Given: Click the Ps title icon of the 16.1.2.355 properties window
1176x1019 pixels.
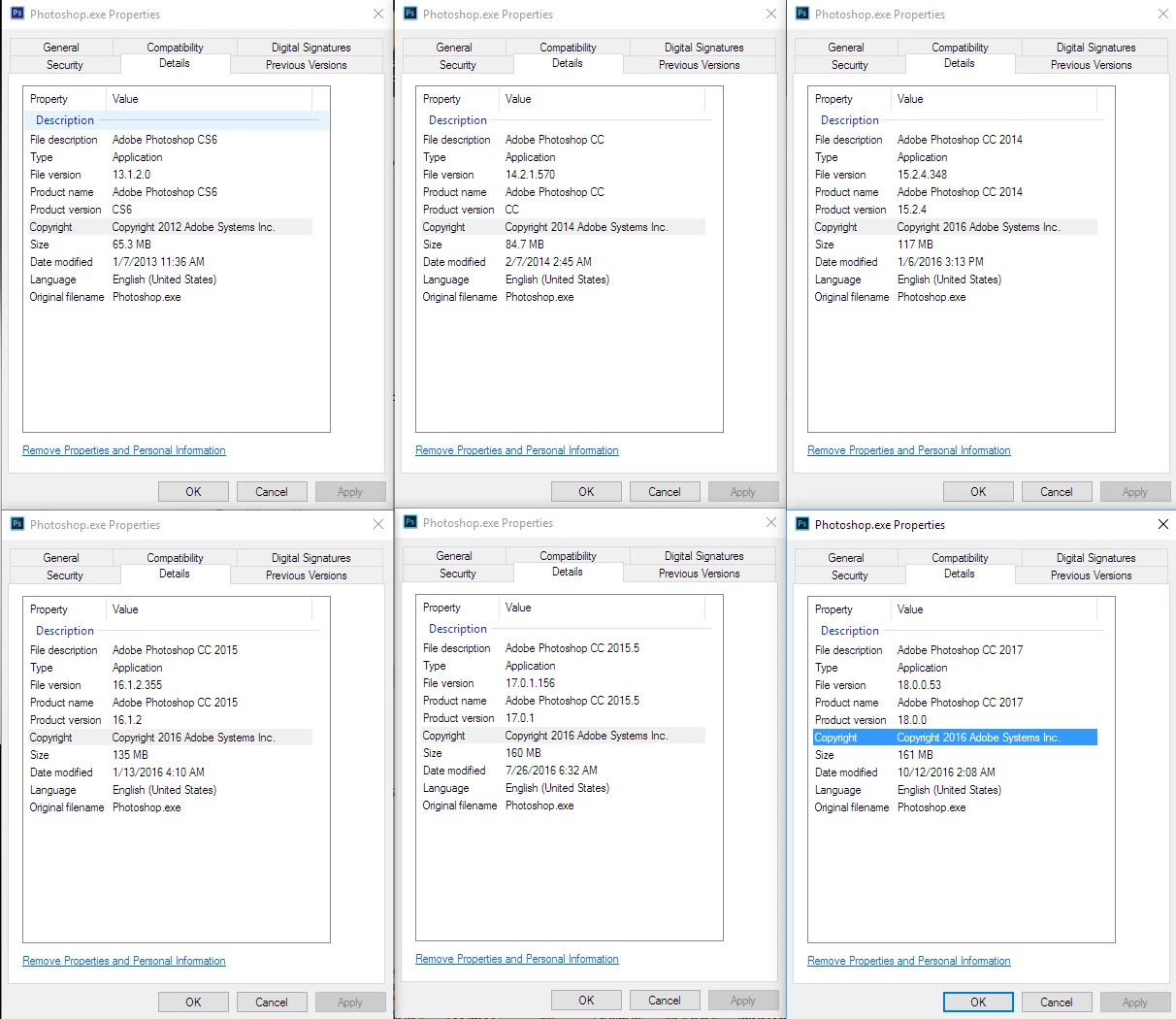Looking at the screenshot, I should click(x=17, y=524).
